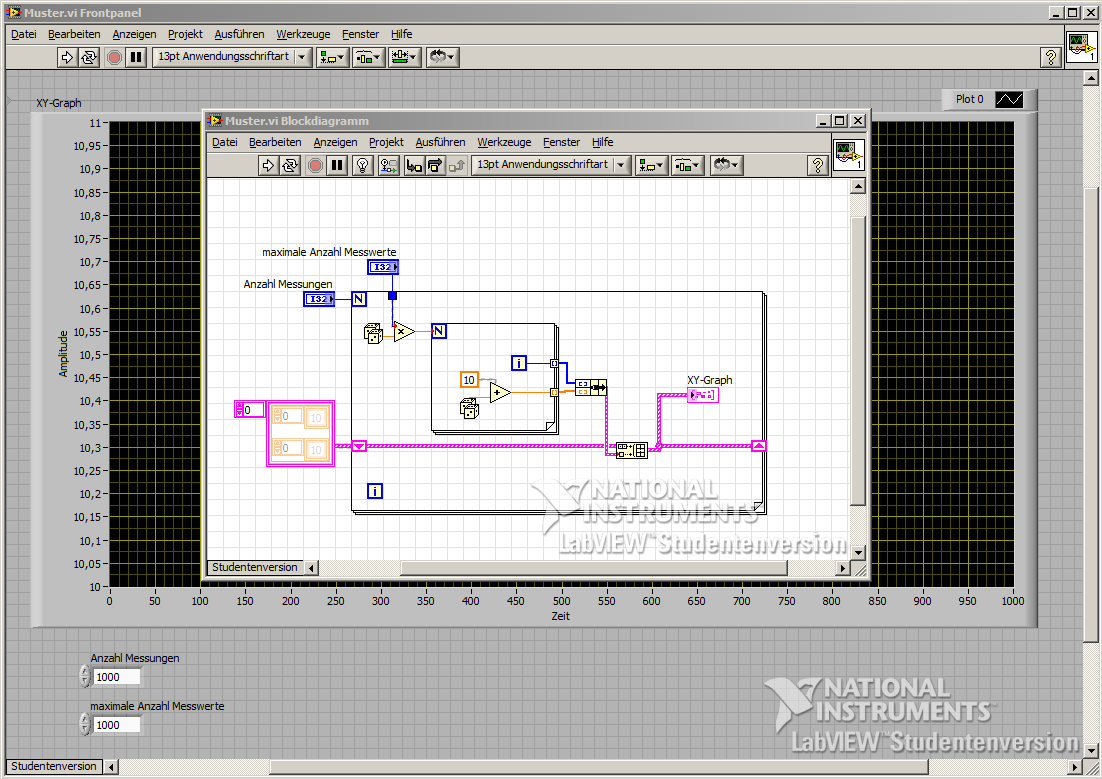Click context help question mark in block diagram
Screen dimensions: 1102x779
pos(817,165)
